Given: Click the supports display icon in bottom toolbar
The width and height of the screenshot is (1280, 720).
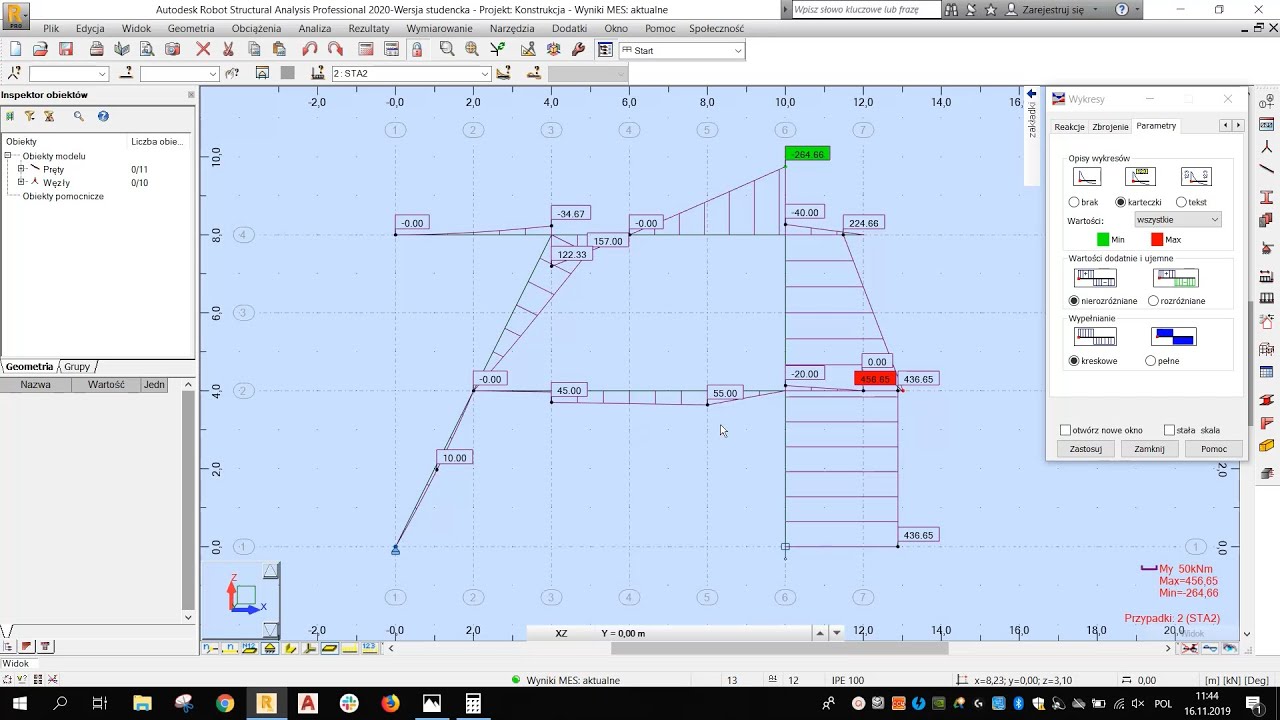Looking at the screenshot, I should point(270,648).
